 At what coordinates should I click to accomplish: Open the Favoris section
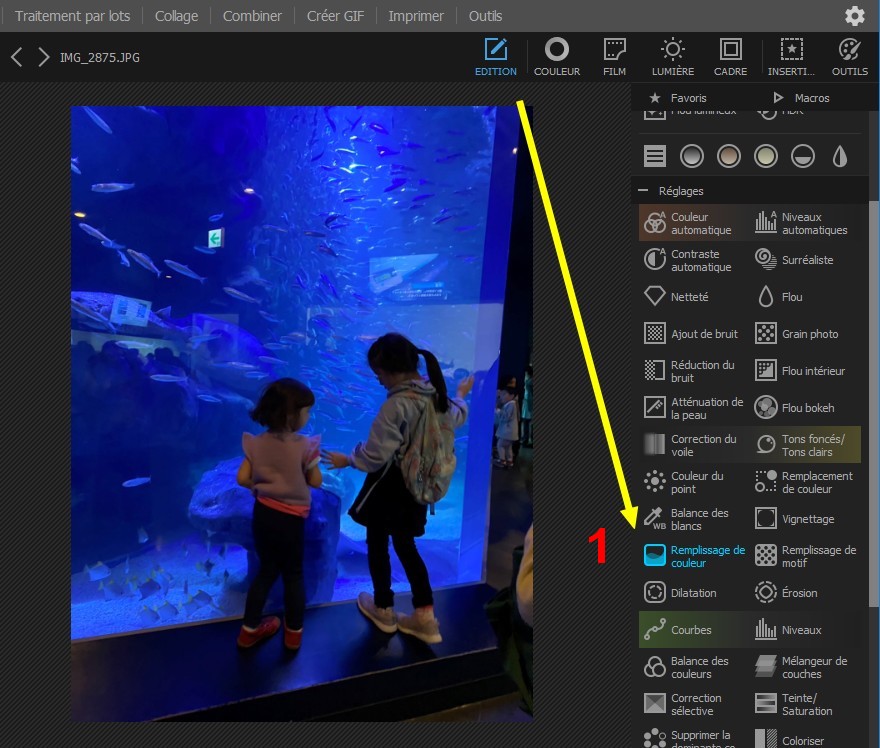pyautogui.click(x=678, y=98)
